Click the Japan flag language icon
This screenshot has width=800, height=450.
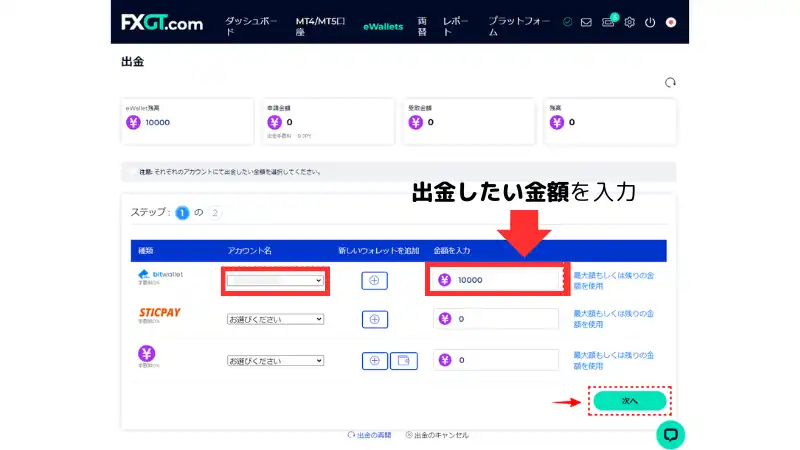pos(671,22)
